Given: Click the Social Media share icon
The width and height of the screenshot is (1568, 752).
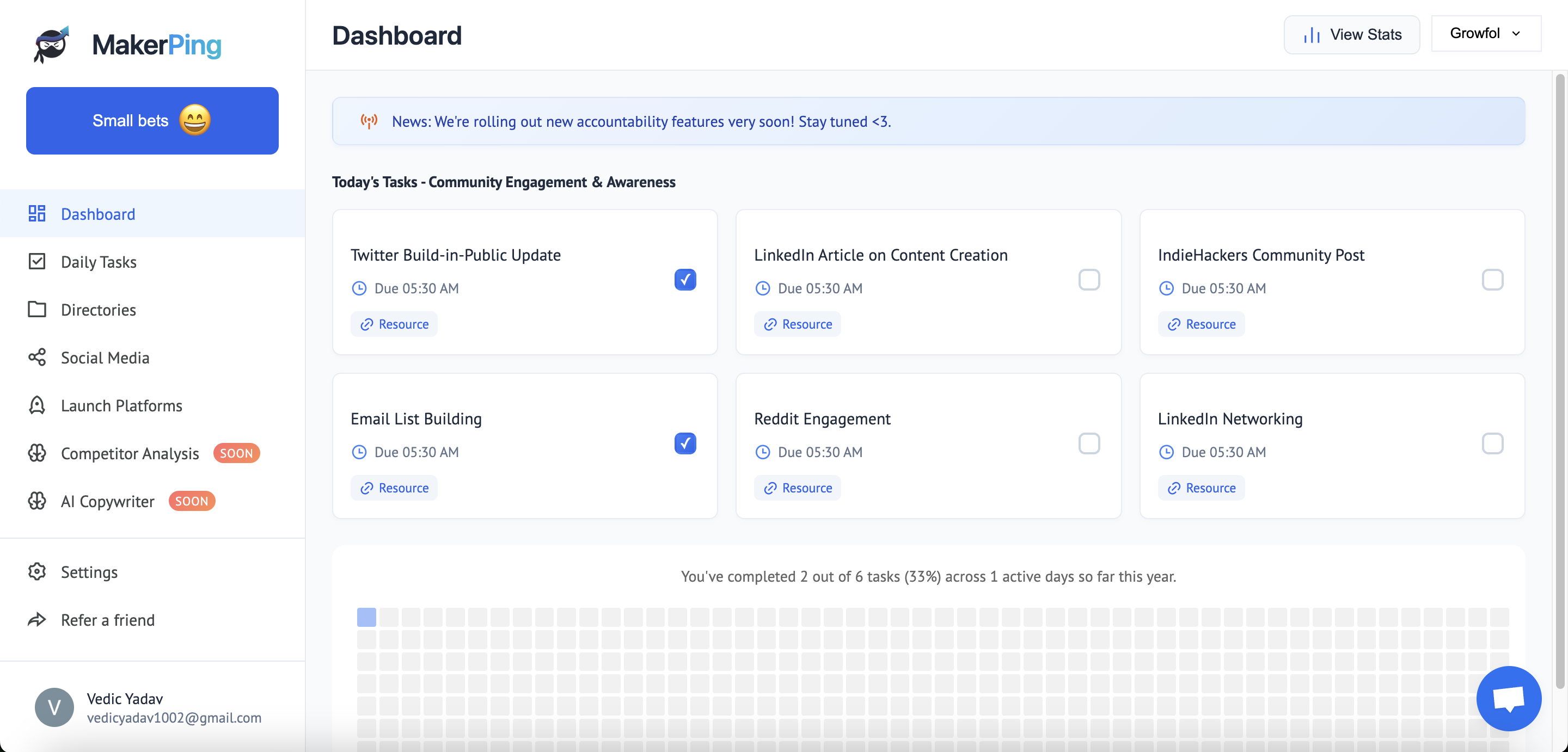Looking at the screenshot, I should 36,357.
